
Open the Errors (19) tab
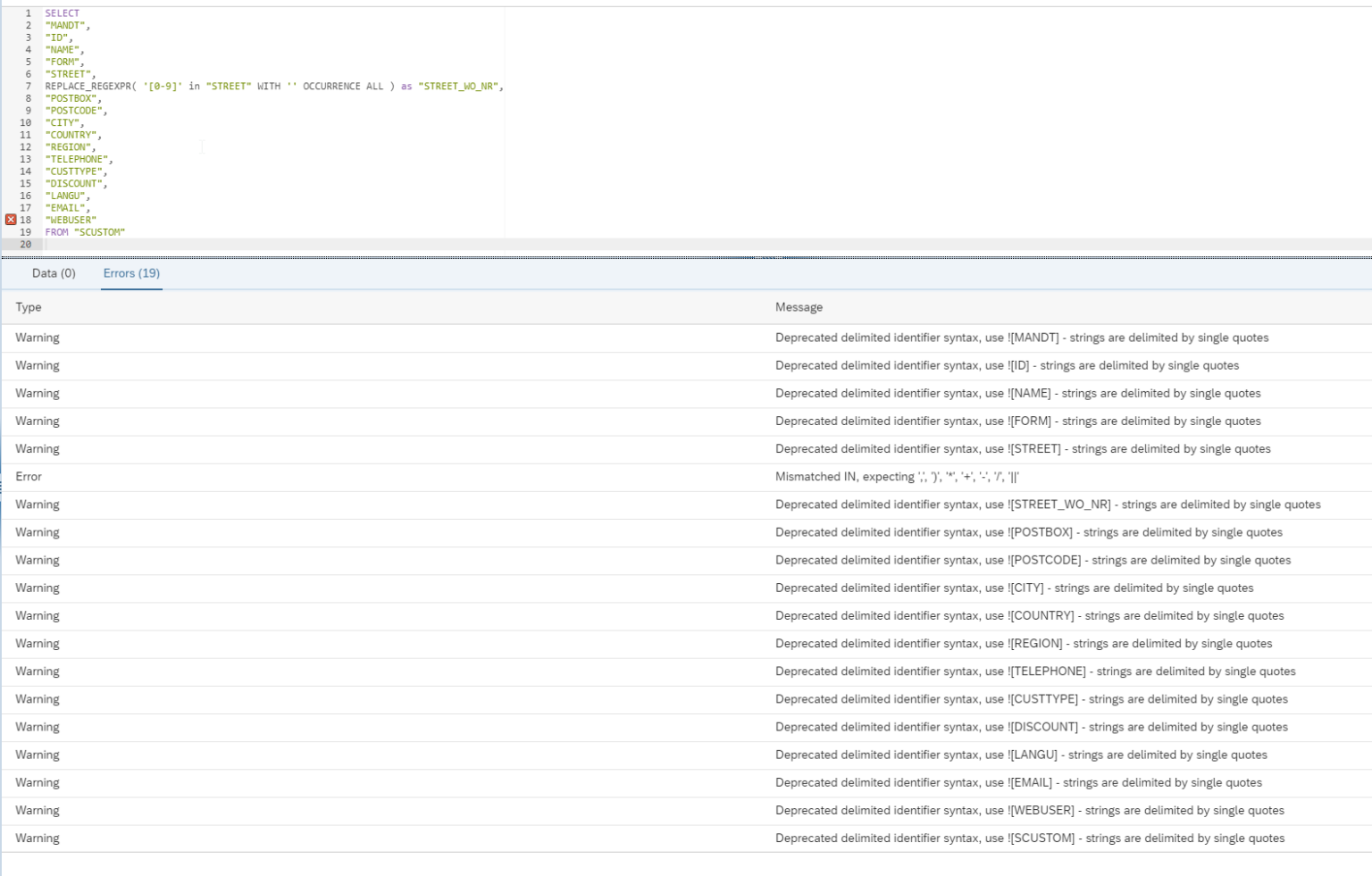point(130,273)
